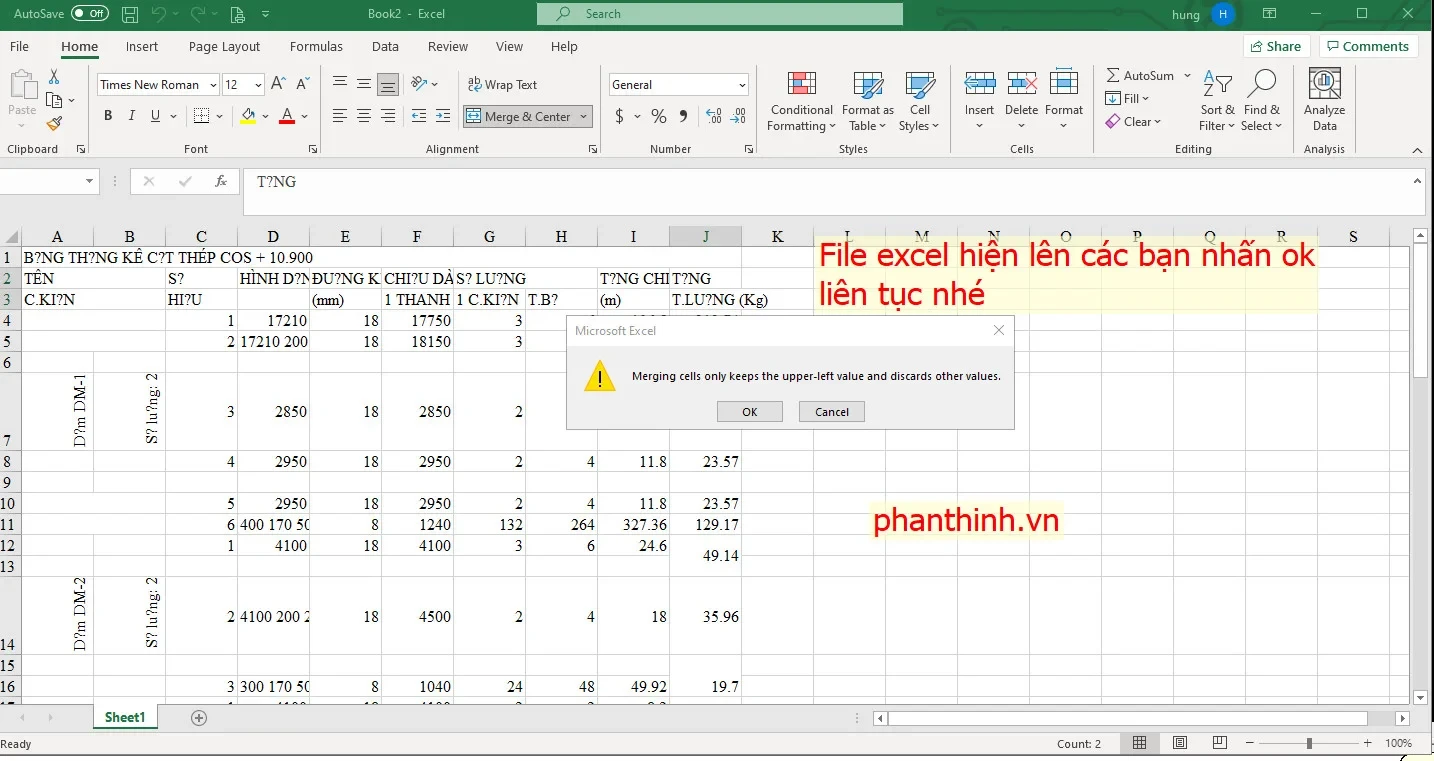The image size is (1434, 761).
Task: Expand the formula bar chevron
Action: click(1417, 181)
